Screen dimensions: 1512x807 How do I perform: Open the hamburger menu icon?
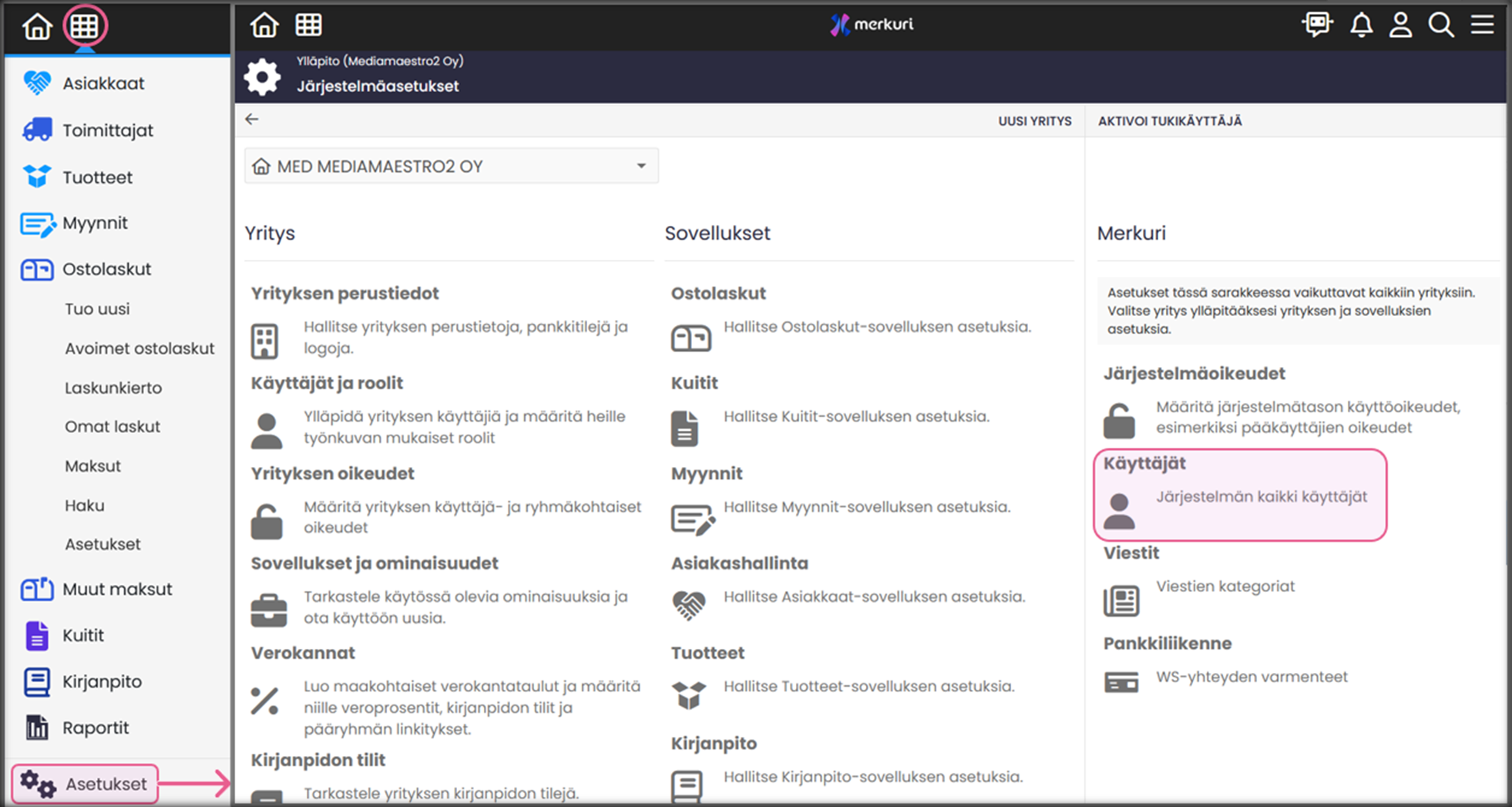click(1482, 25)
